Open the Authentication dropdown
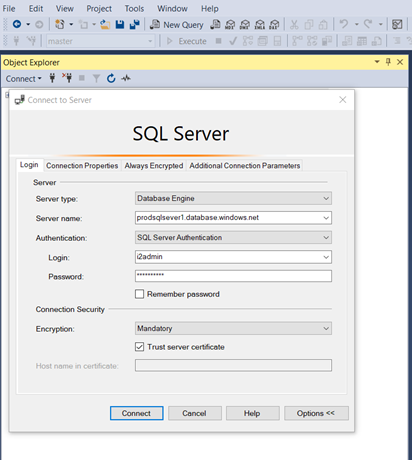 tap(233, 238)
